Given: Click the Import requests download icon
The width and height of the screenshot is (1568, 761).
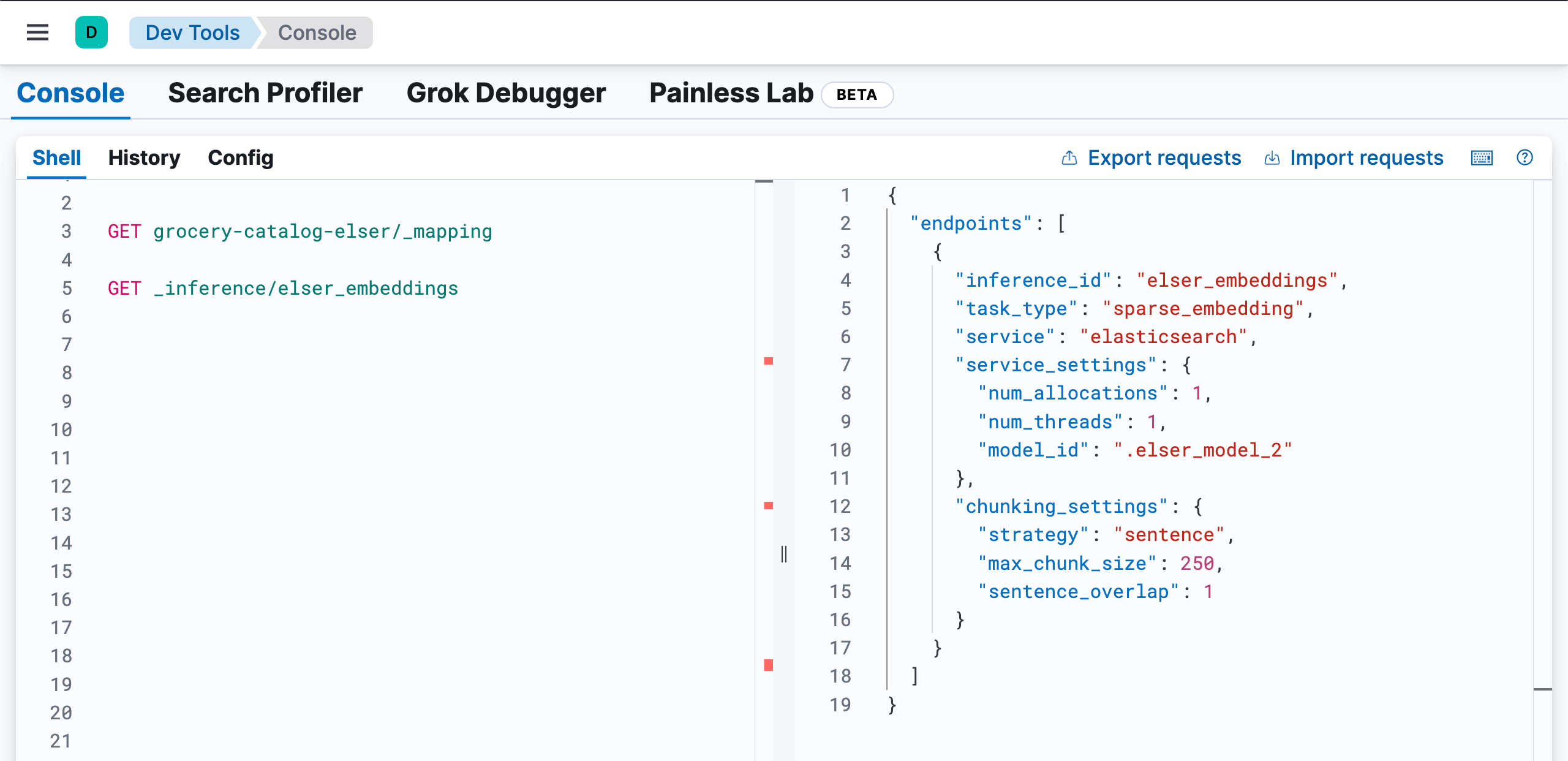Looking at the screenshot, I should 1272,158.
